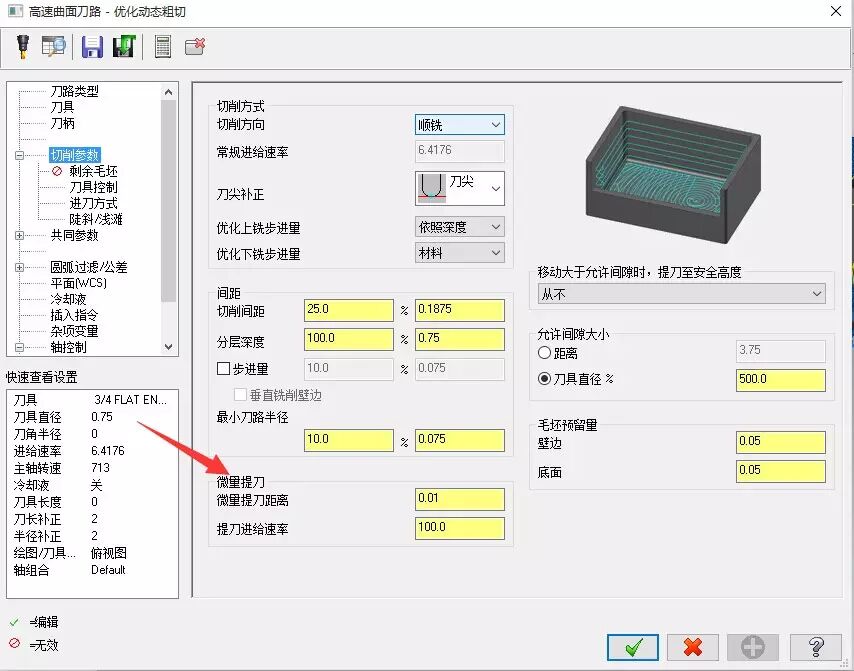Open the calculator icon in toolbar

[x=162, y=47]
